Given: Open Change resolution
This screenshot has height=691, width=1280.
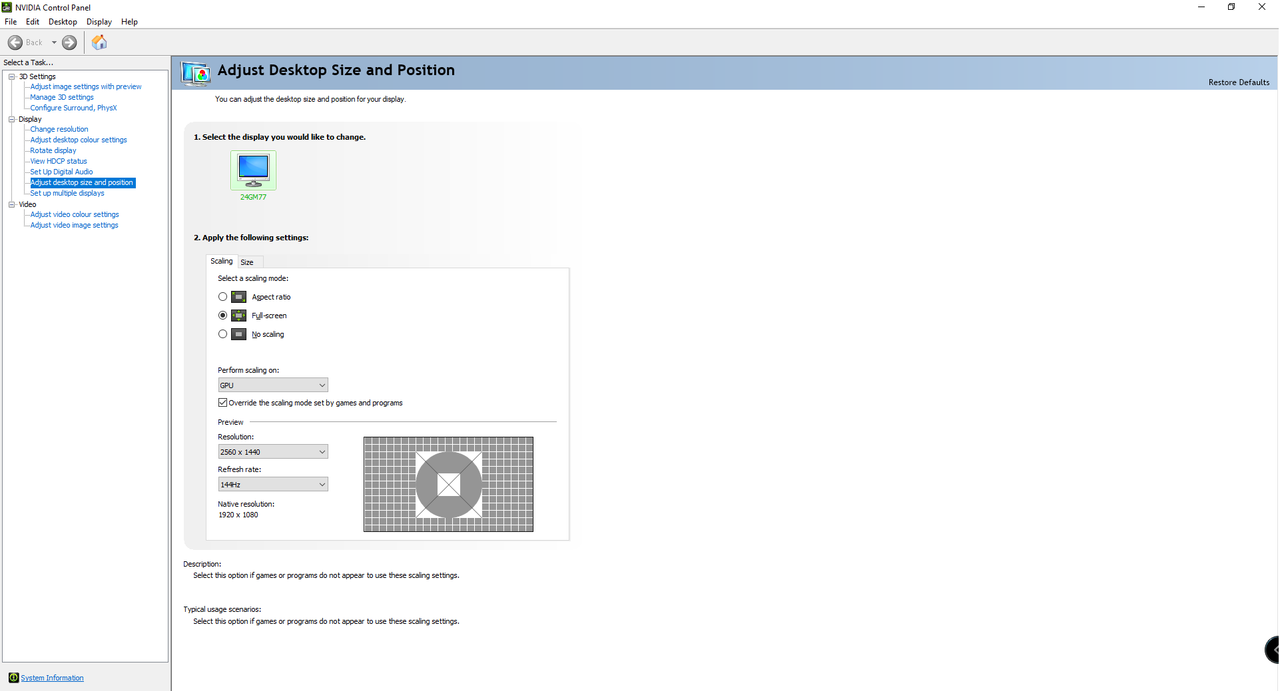Looking at the screenshot, I should 59,129.
